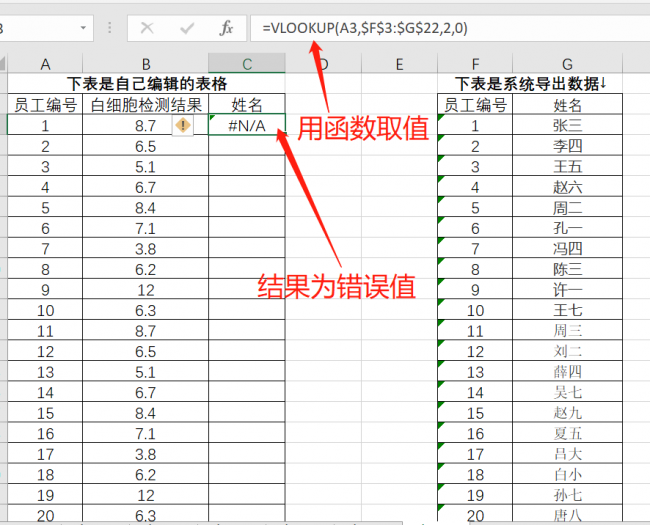650x525 pixels.
Task: Select the 3.8 result for employee 7
Action: click(146, 248)
